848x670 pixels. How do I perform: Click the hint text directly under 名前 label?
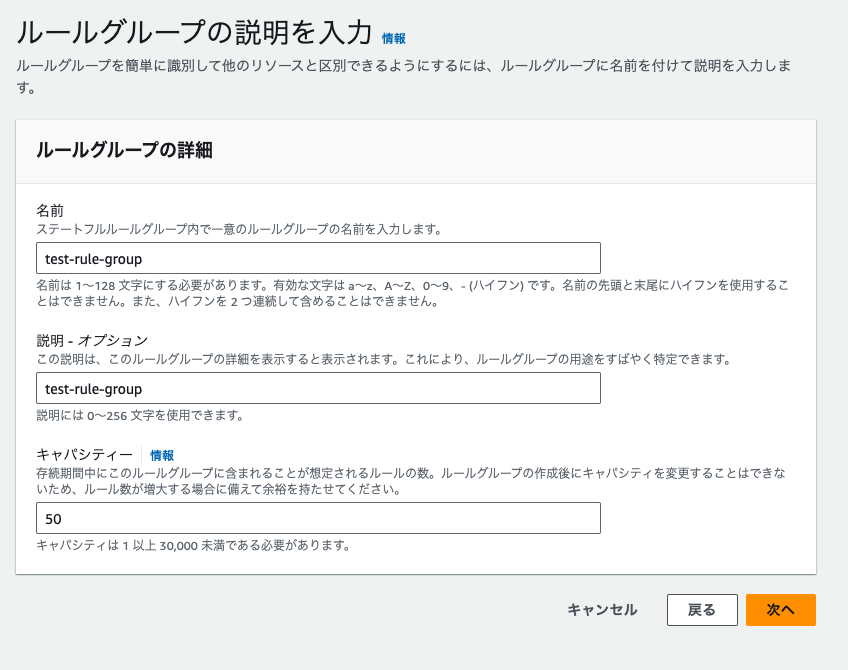[238, 229]
